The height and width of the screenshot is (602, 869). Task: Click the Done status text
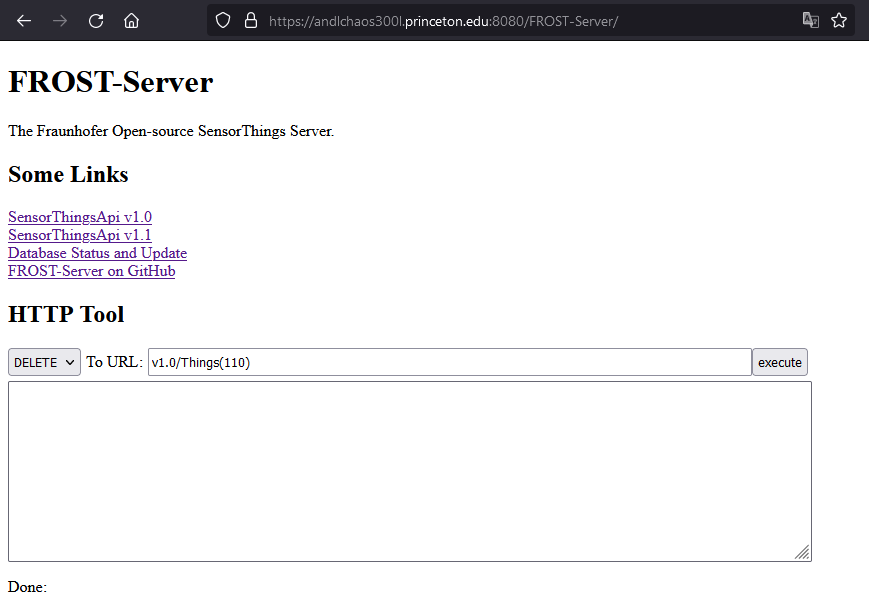[x=27, y=587]
